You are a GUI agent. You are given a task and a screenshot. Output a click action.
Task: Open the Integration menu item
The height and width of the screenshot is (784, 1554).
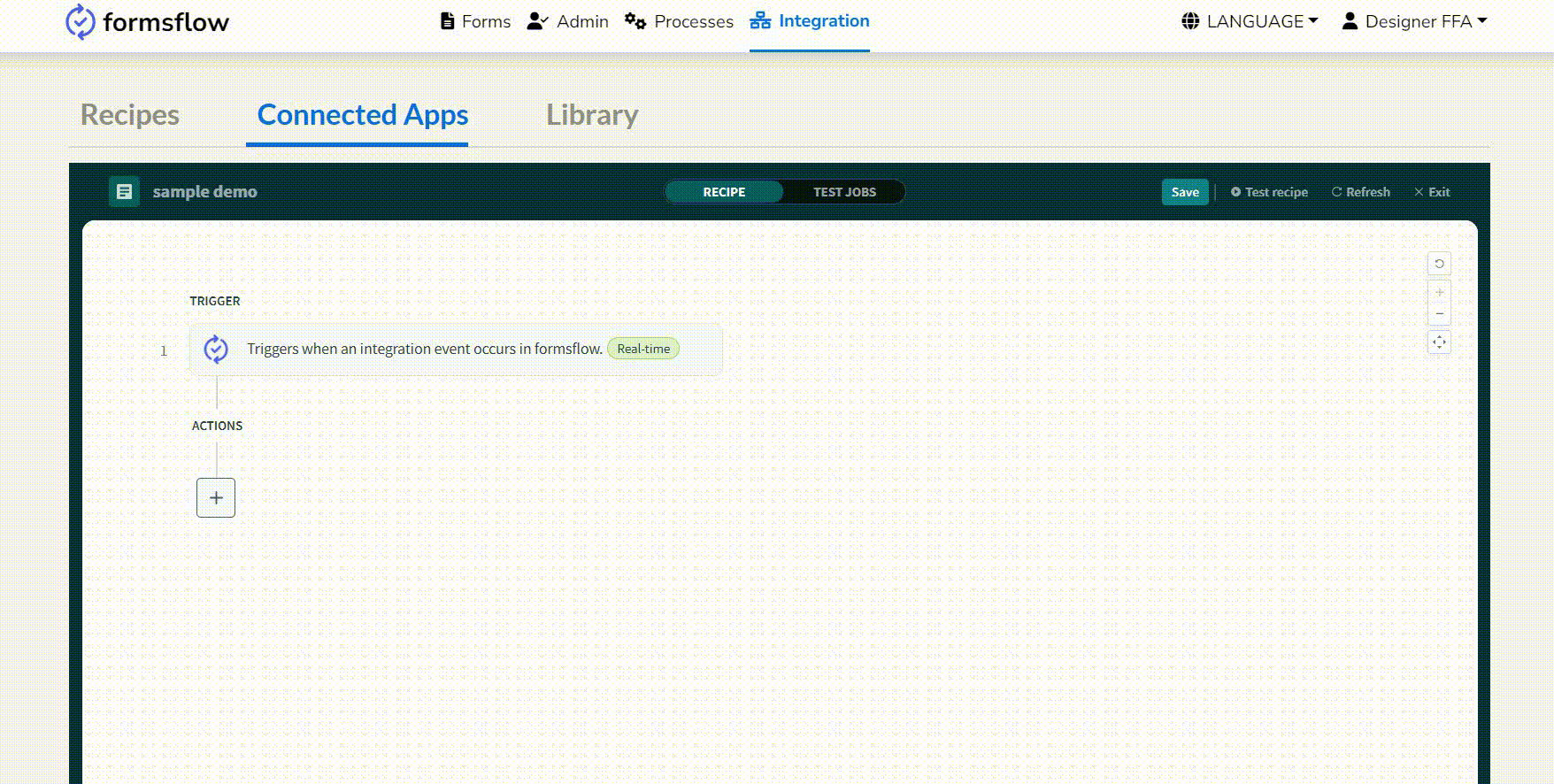[810, 21]
